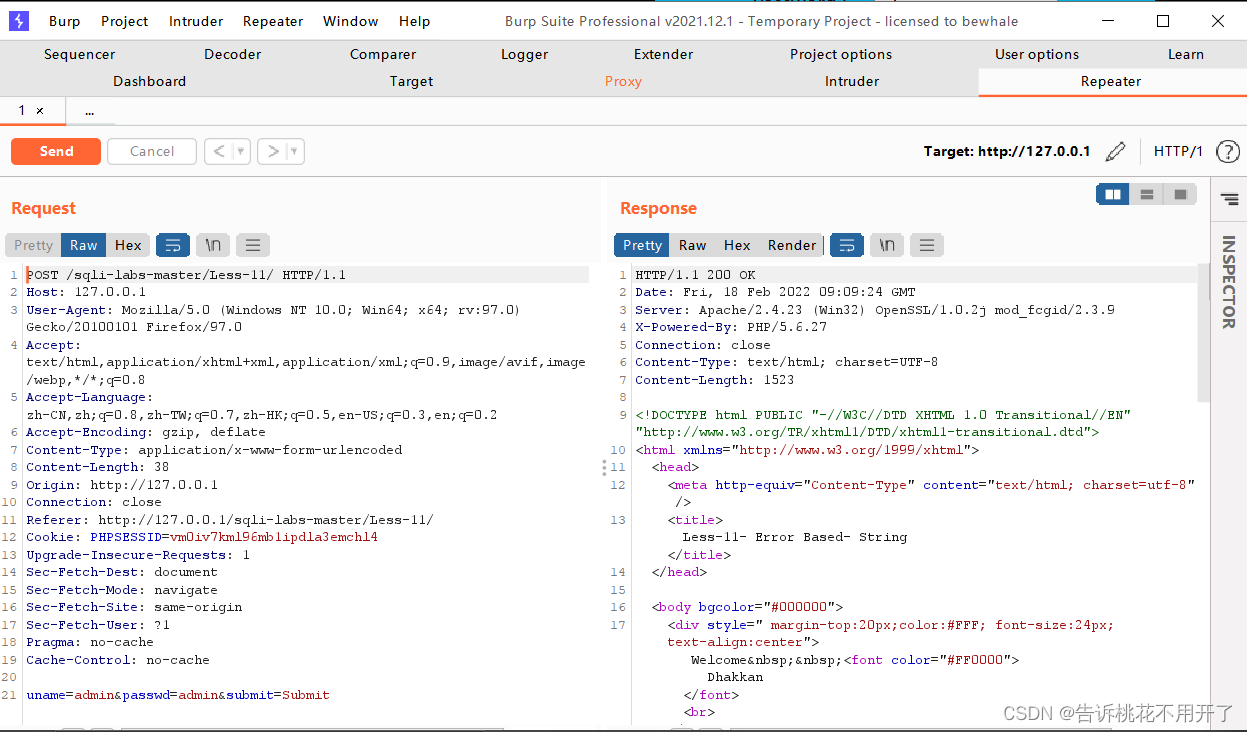This screenshot has height=732, width=1247.
Task: Open the HTTP/1 protocol selector
Action: pos(1178,152)
